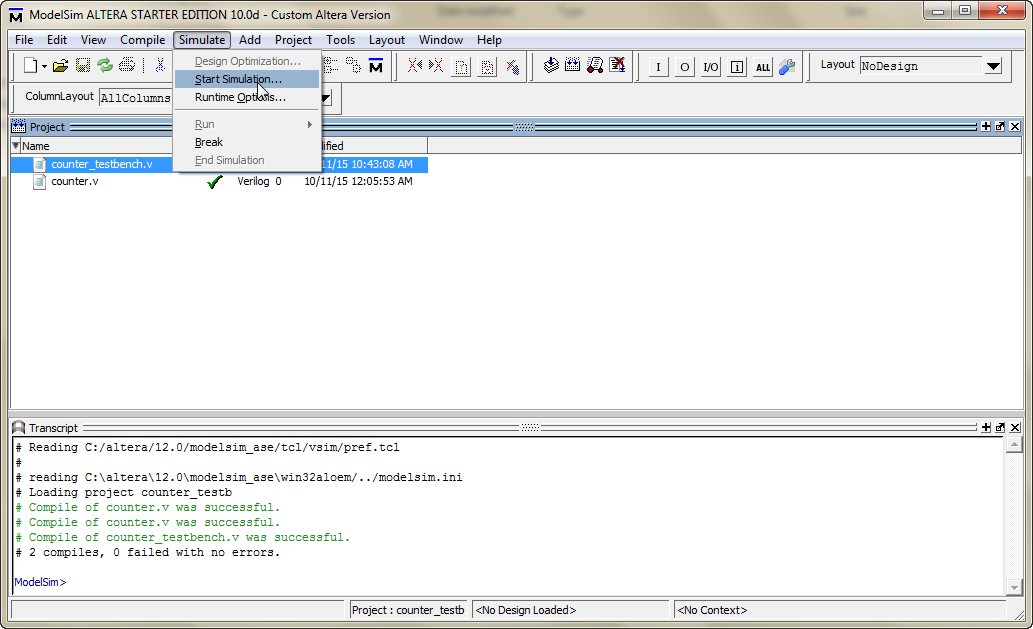
Task: Toggle the ALL filter button
Action: pos(763,67)
